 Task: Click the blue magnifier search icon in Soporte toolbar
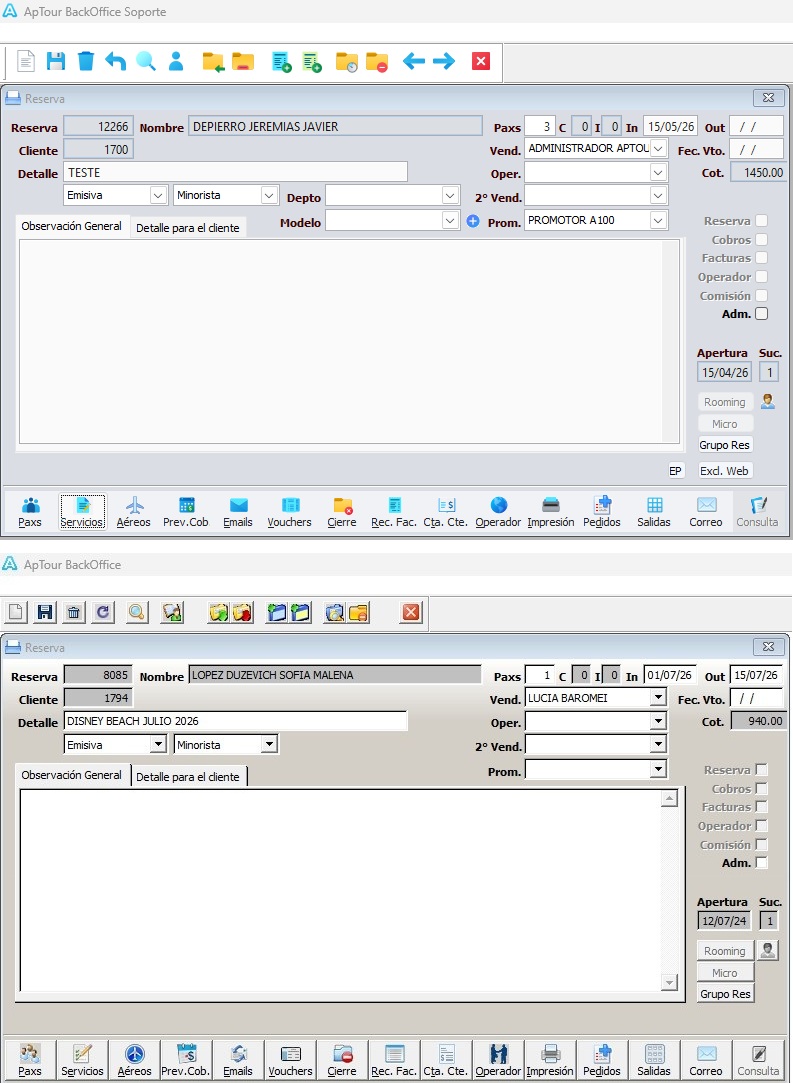(145, 61)
